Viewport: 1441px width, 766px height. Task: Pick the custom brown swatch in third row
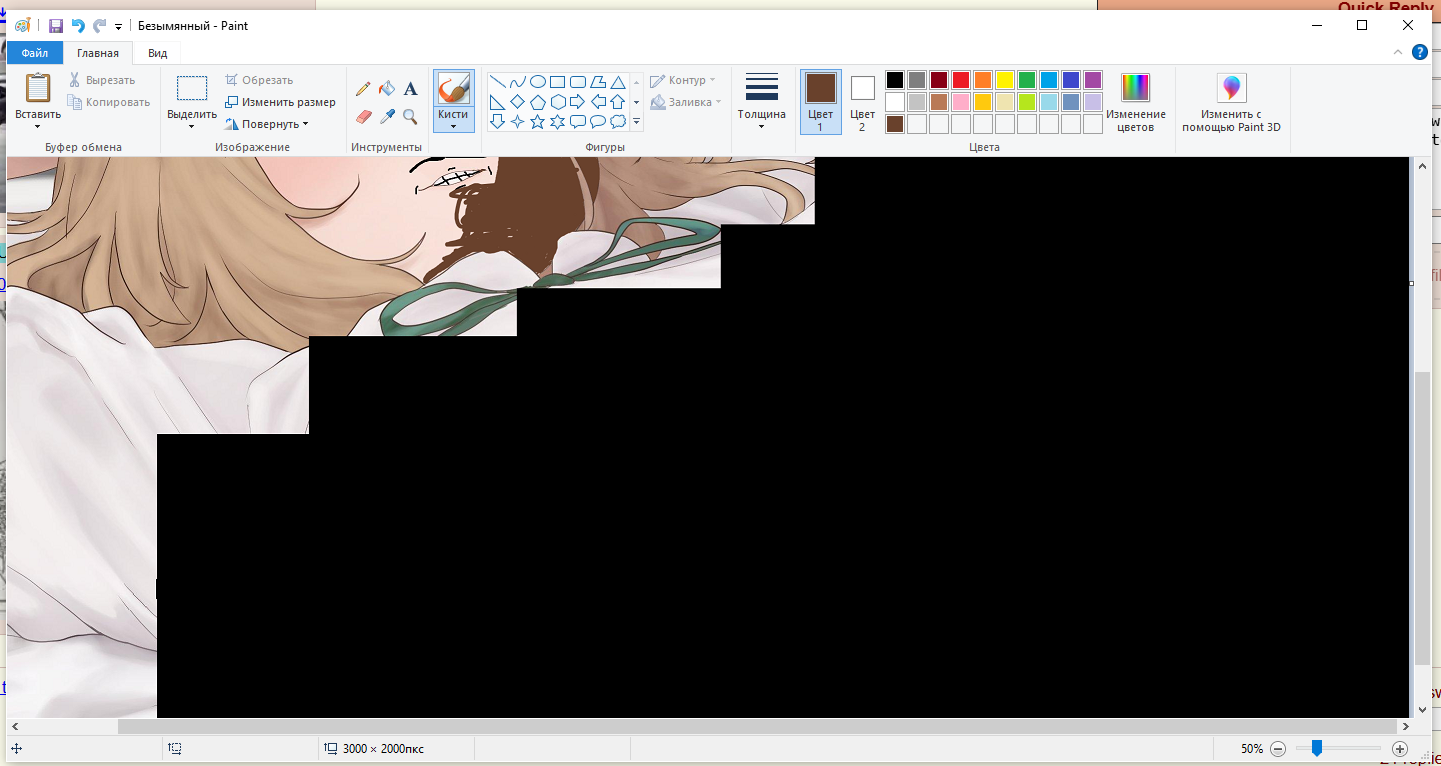tap(895, 124)
